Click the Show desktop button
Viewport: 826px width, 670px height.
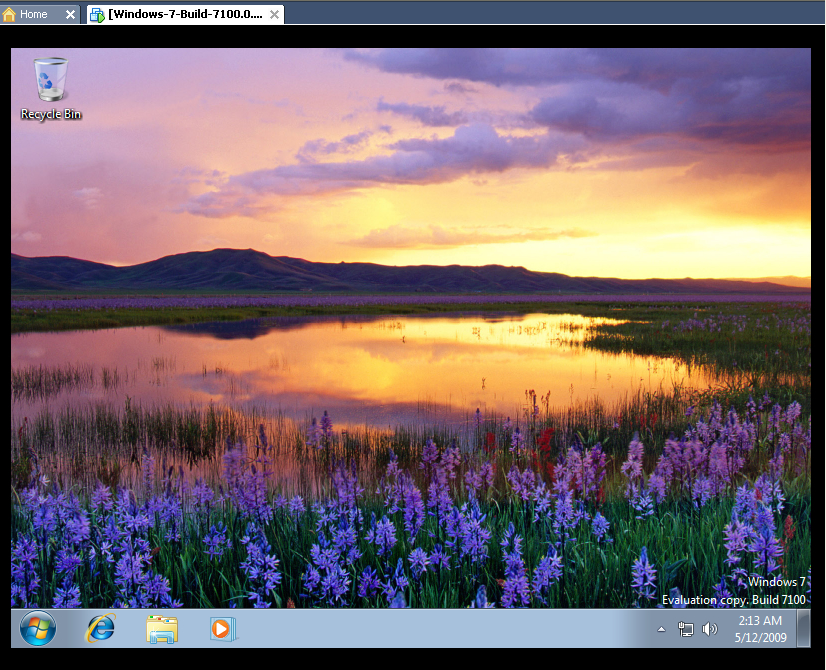[x=803, y=628]
